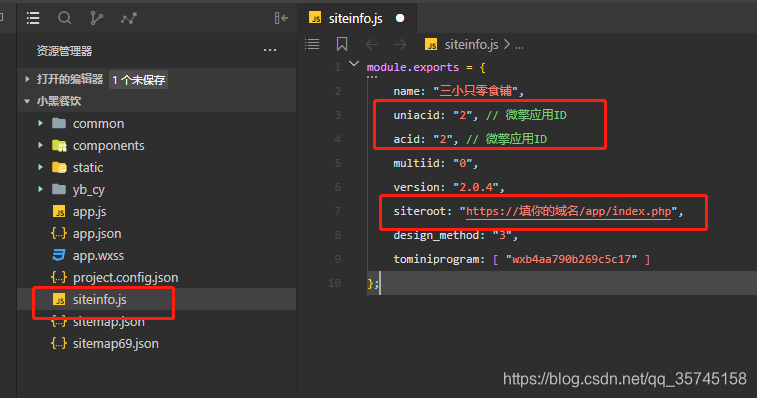Click line number 5 in the gutter
Viewport: 757px width, 398px height.
tap(337, 163)
